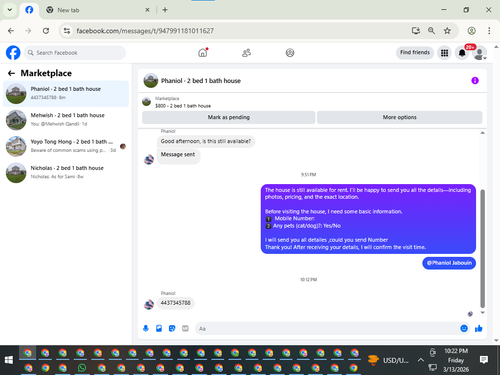
Task: Open the apps grid menu icon
Action: [444, 53]
